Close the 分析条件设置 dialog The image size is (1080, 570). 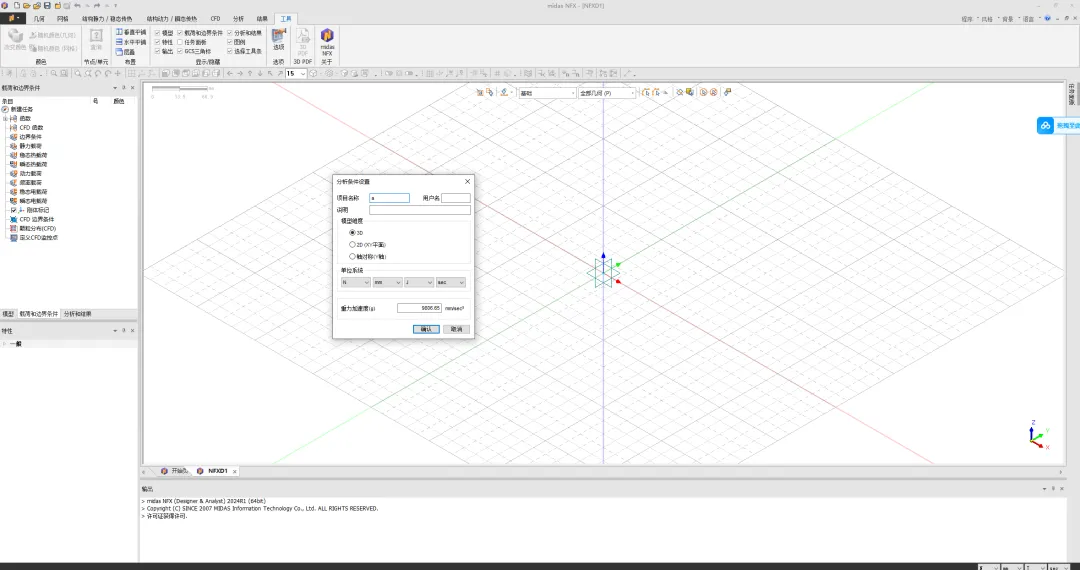[467, 181]
